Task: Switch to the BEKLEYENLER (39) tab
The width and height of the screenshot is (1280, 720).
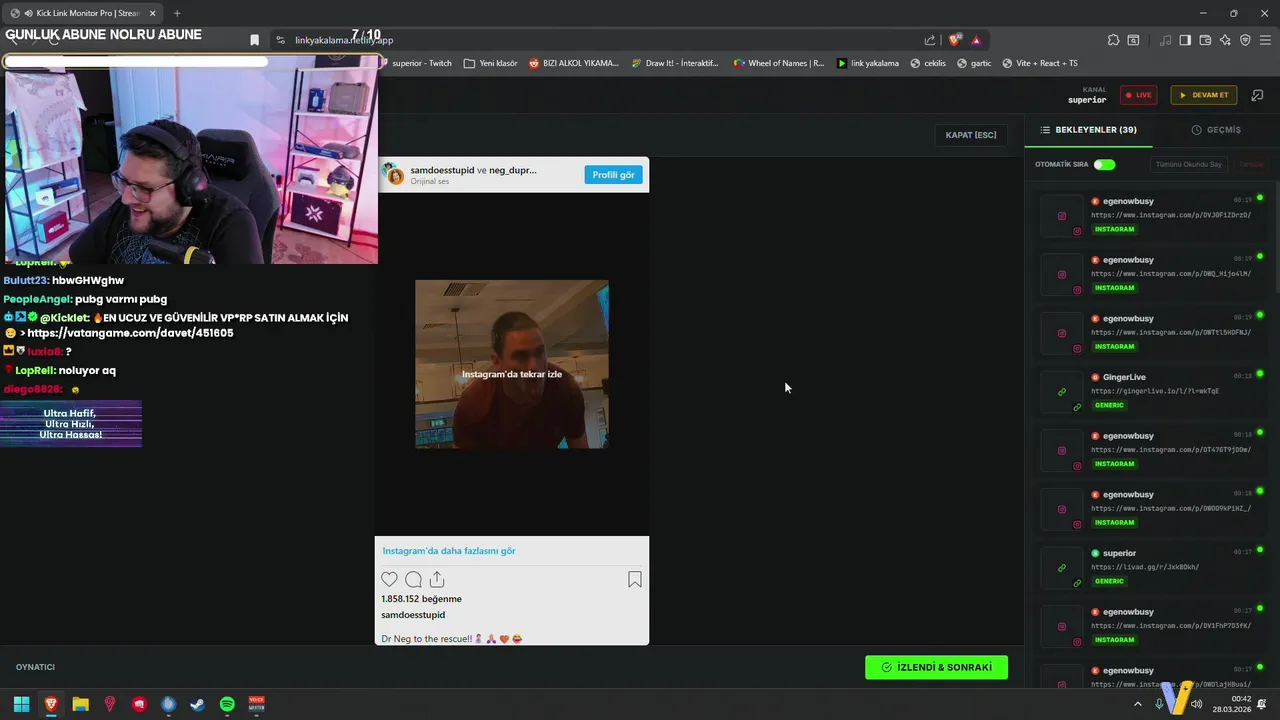Action: pyautogui.click(x=1088, y=130)
